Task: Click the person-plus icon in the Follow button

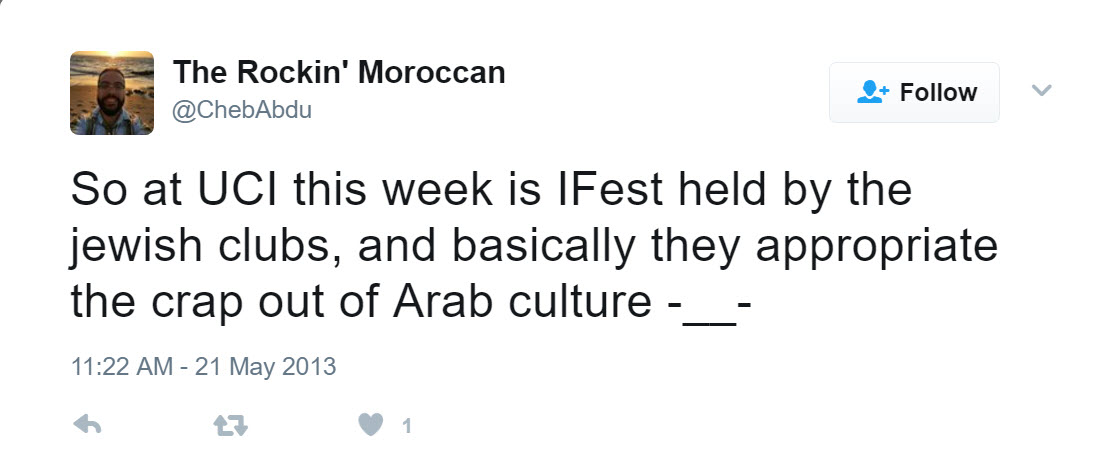Action: (x=873, y=93)
